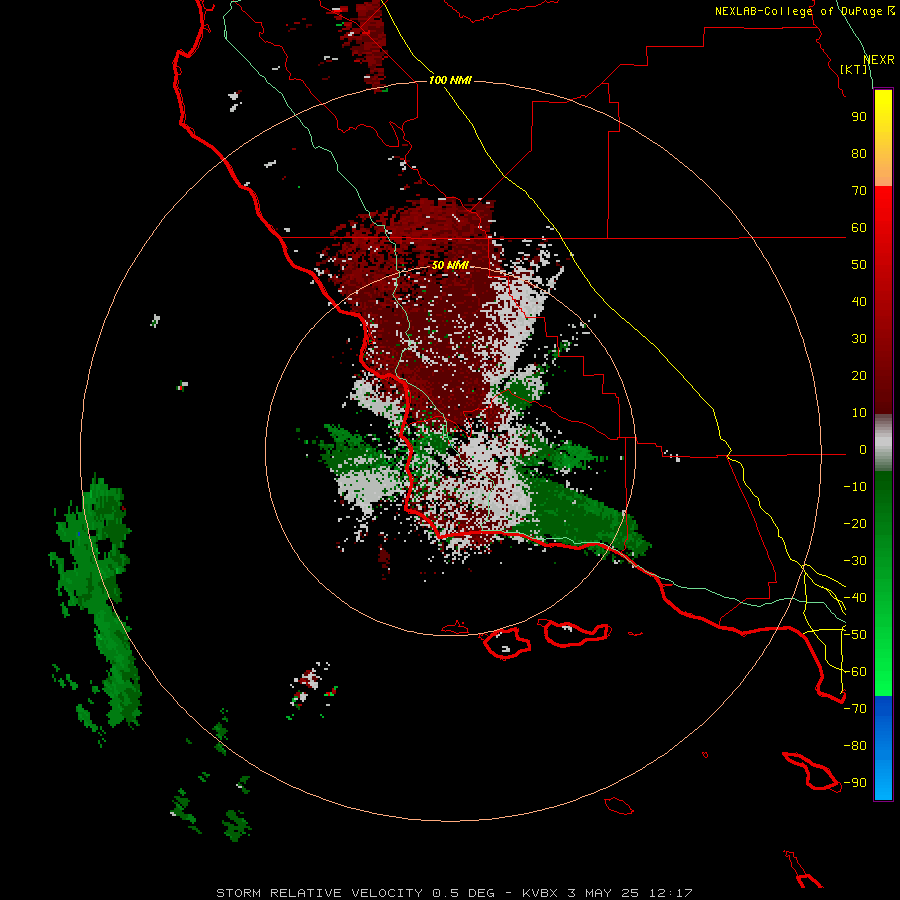Click the '60' value on the velocity scale
This screenshot has width=900, height=900.
[x=859, y=228]
